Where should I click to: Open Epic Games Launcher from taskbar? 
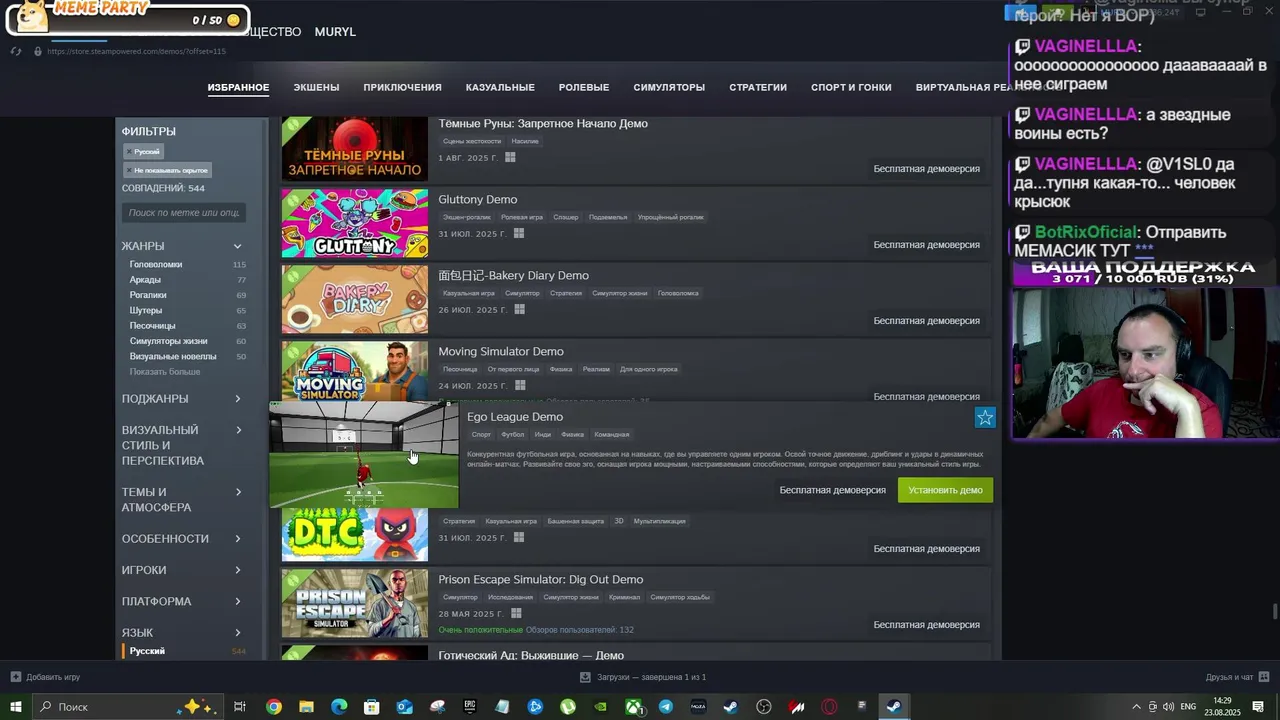pos(470,707)
